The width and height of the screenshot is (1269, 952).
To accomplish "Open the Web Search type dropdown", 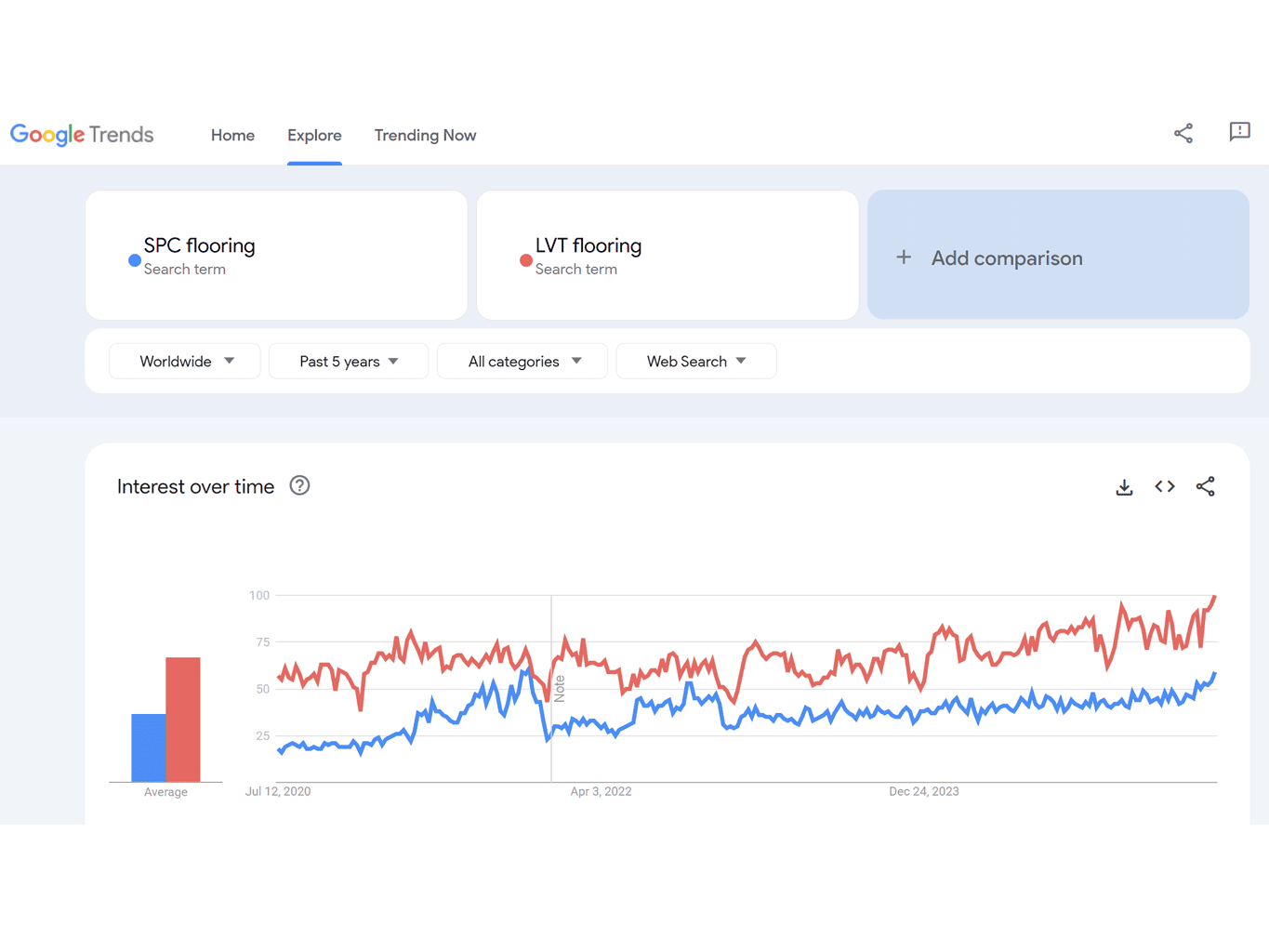I will 696,362.
